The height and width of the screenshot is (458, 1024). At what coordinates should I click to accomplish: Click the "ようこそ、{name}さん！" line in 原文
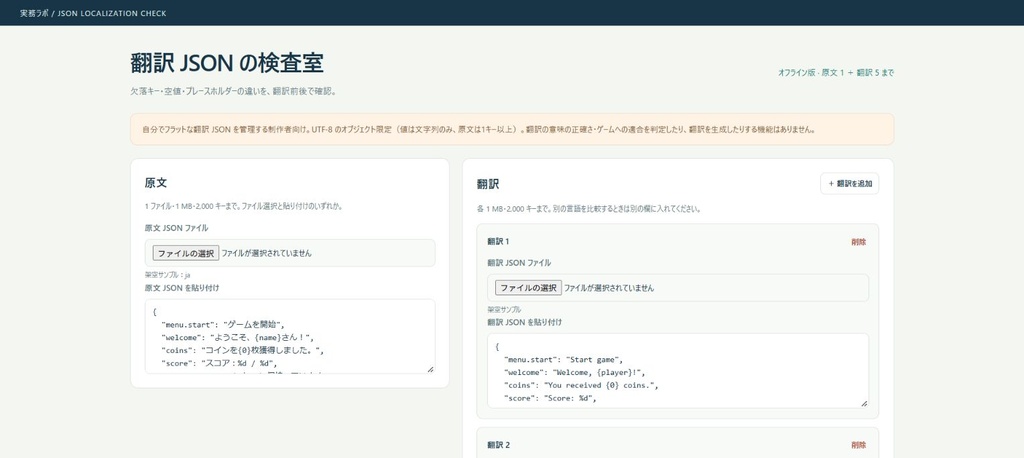(x=238, y=337)
